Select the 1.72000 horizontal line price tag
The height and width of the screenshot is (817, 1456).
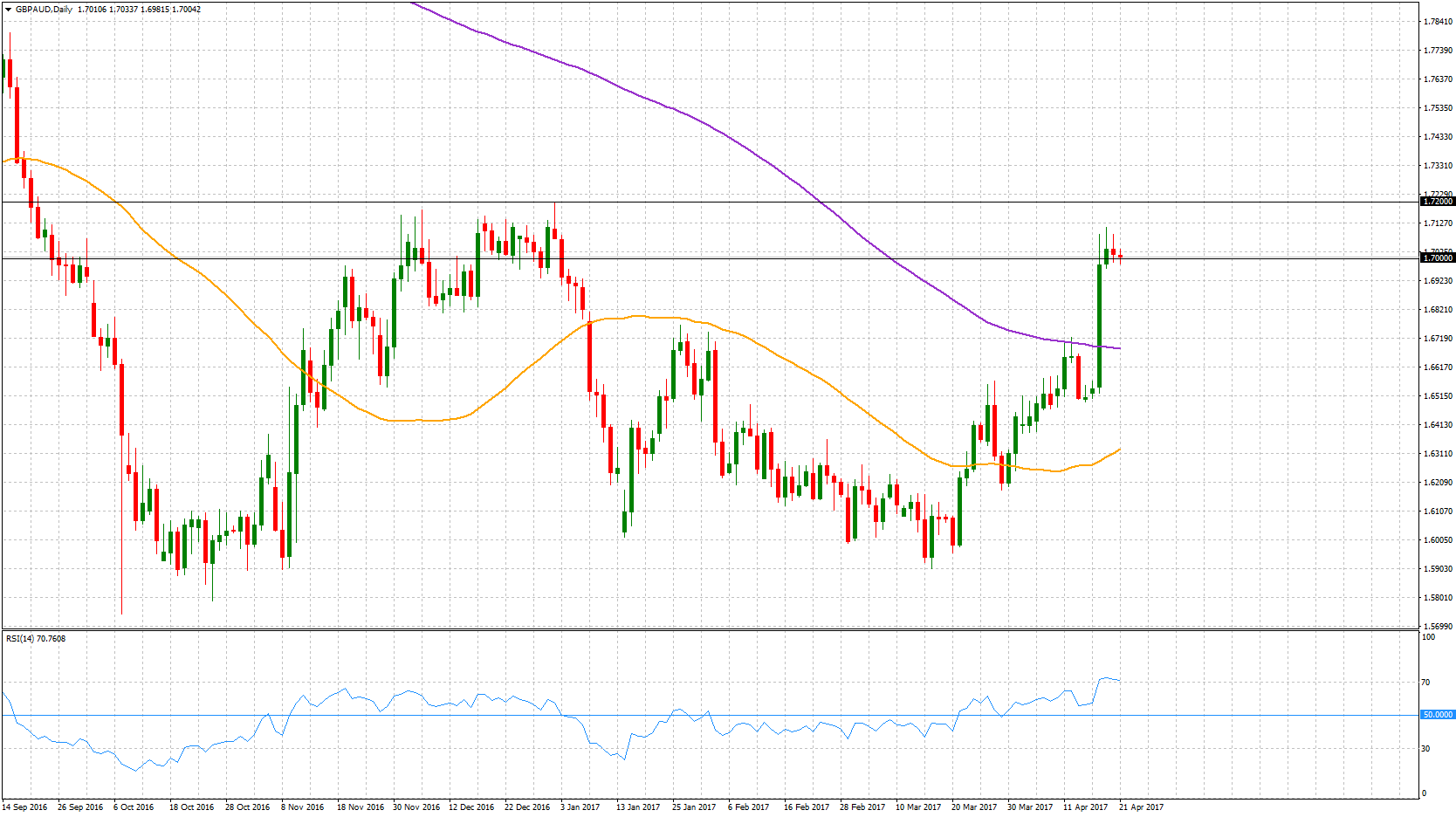pyautogui.click(x=1438, y=202)
